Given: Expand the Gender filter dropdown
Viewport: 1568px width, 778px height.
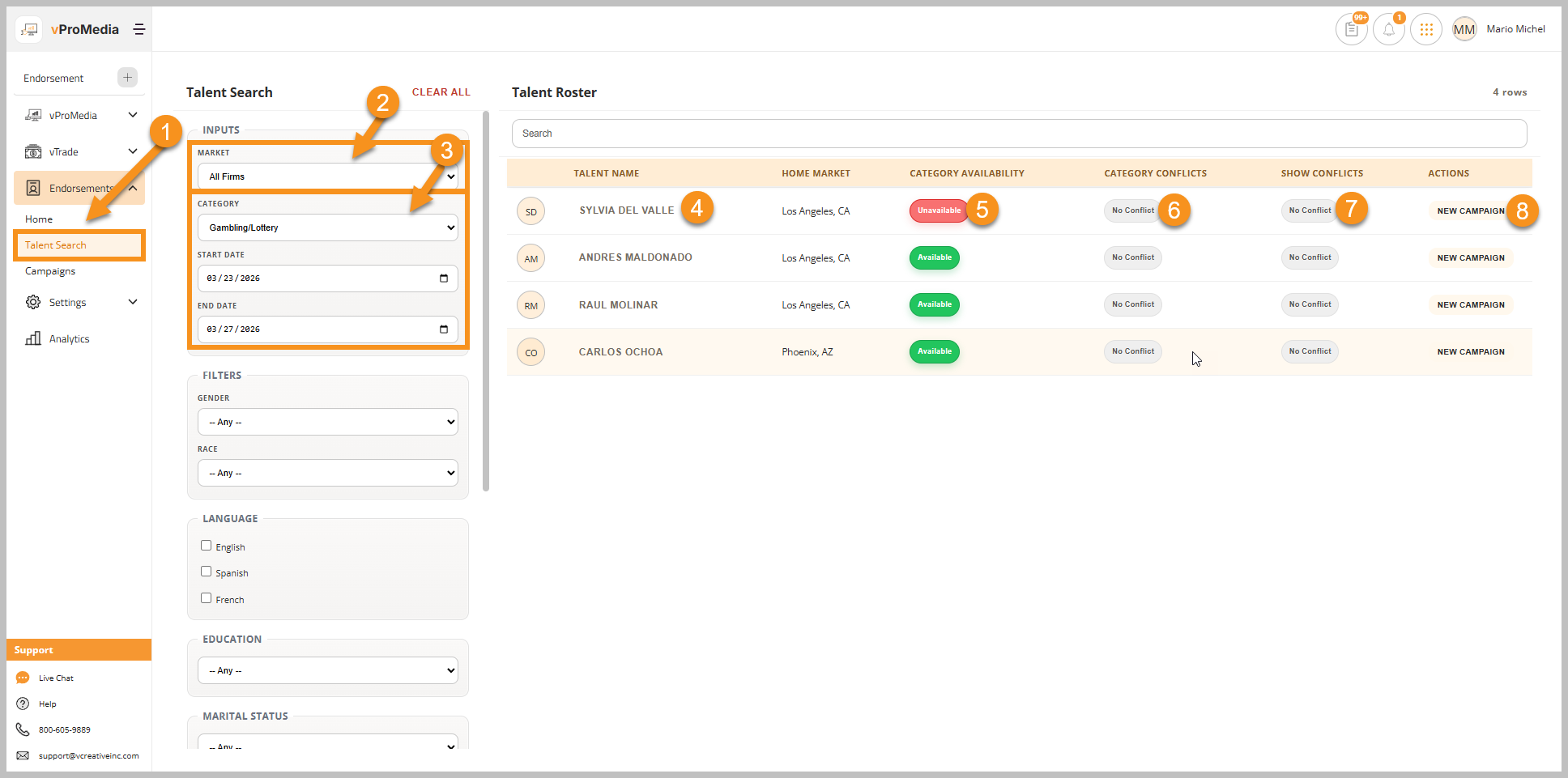Looking at the screenshot, I should [x=327, y=422].
